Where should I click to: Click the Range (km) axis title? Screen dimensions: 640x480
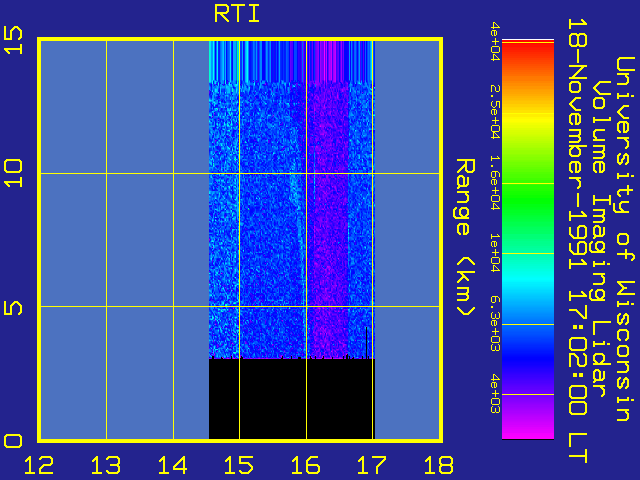[465, 237]
